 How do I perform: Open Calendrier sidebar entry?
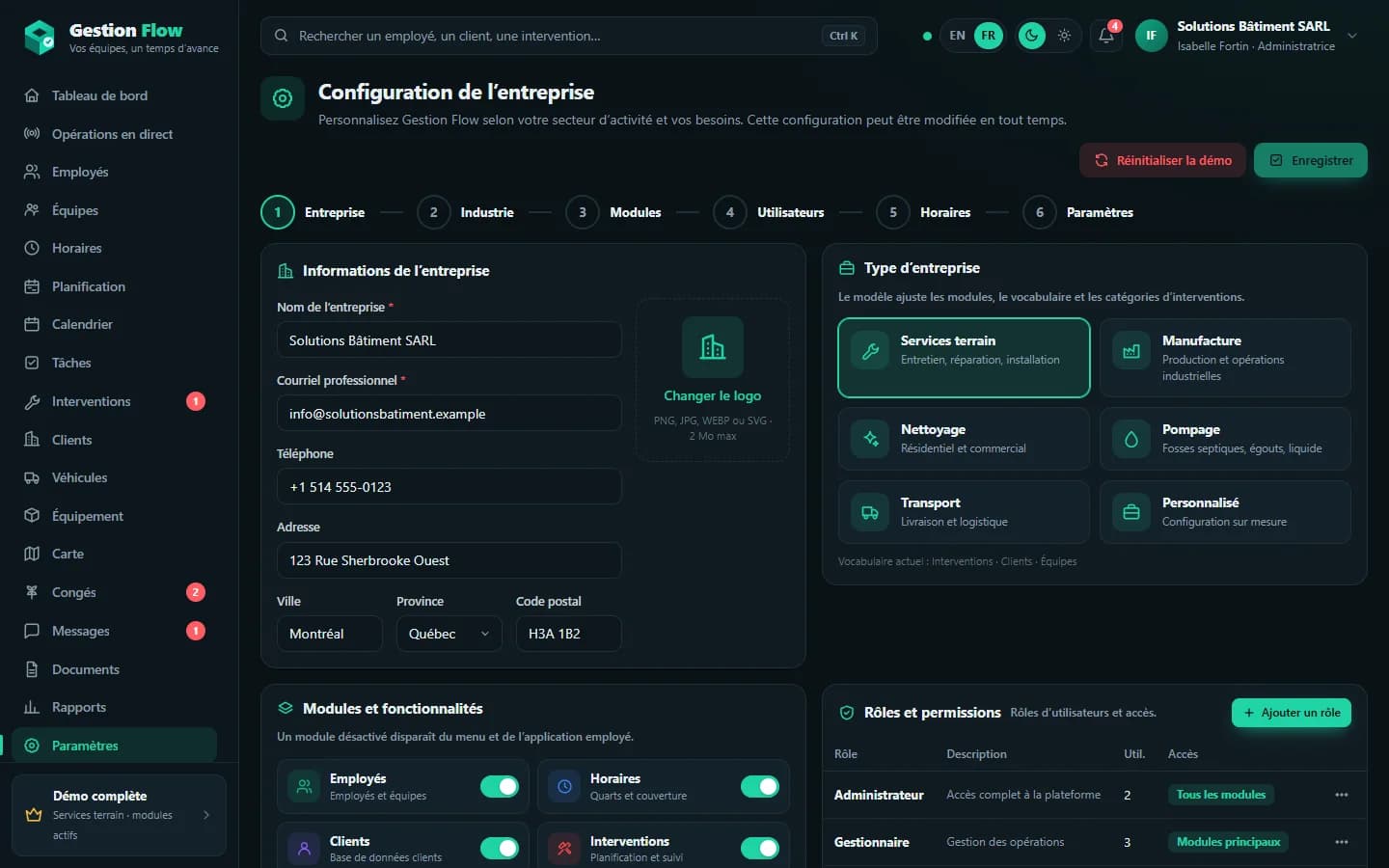pos(114,324)
